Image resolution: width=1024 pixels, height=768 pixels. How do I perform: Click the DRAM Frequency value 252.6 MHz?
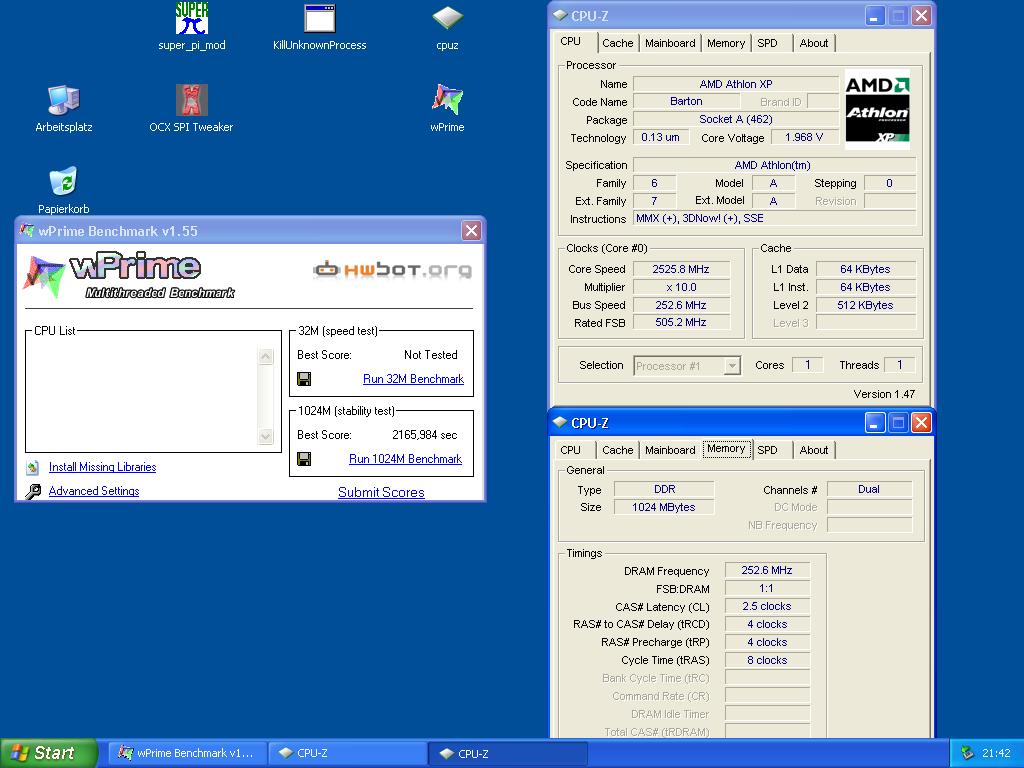(x=767, y=570)
